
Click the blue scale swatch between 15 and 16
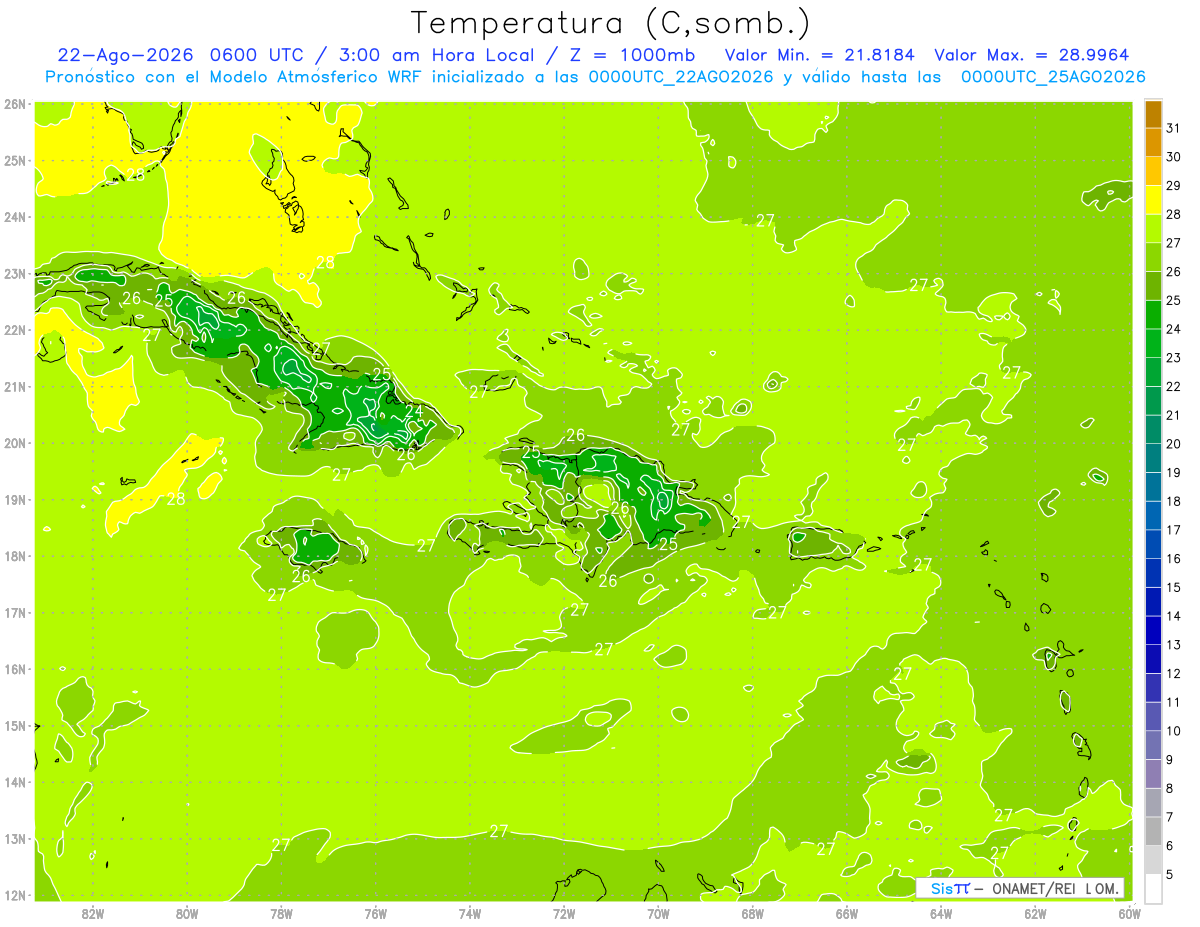pos(1154,573)
